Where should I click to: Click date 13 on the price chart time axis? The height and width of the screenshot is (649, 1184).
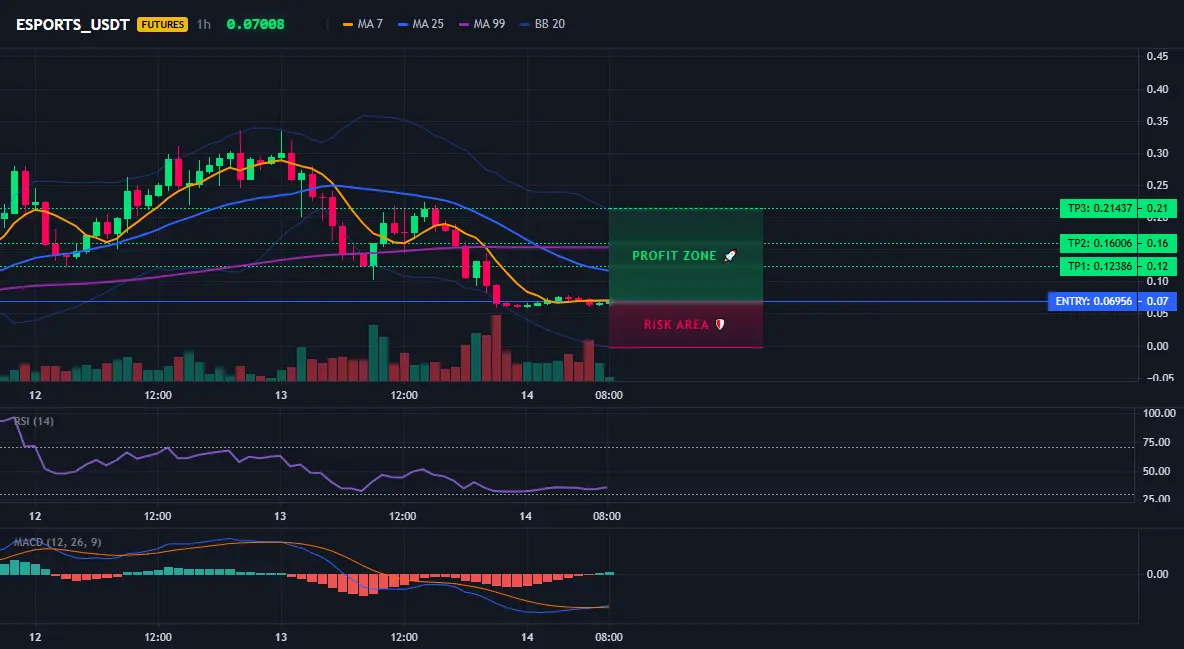click(281, 395)
